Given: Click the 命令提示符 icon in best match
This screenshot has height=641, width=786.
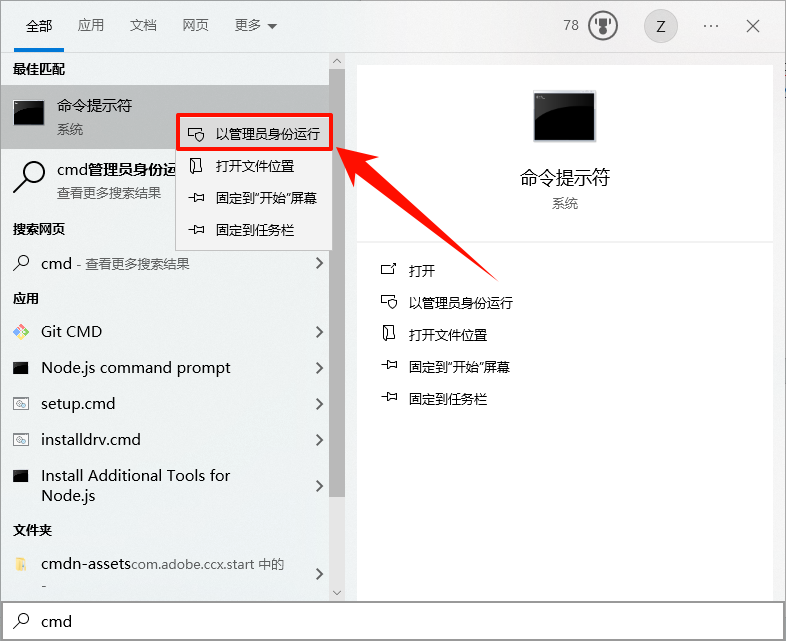Looking at the screenshot, I should click(x=29, y=112).
